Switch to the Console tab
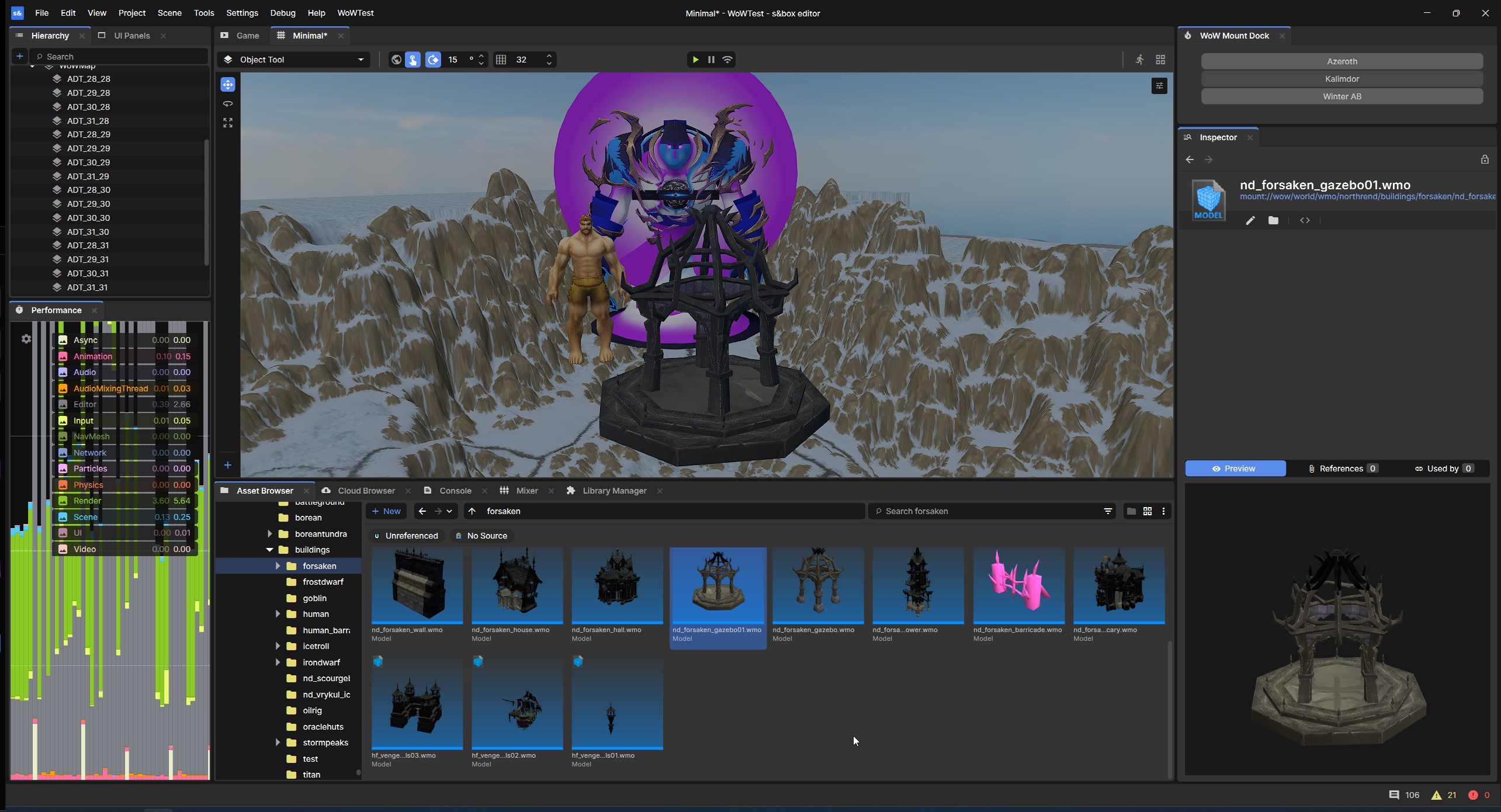The width and height of the screenshot is (1501, 812). point(455,491)
